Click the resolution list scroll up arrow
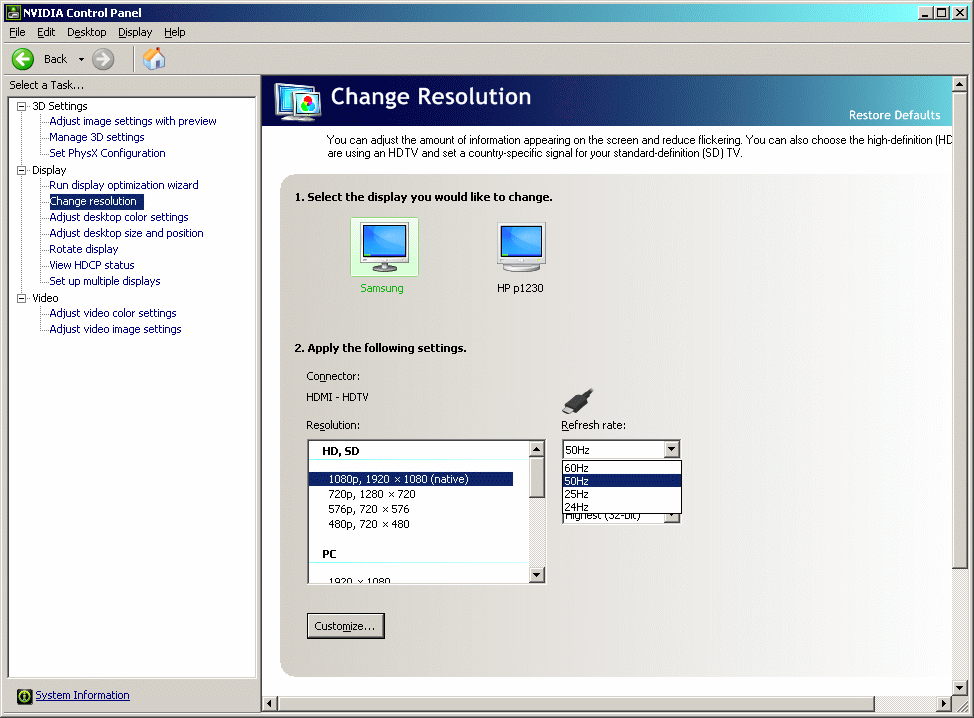This screenshot has height=718, width=974. tap(537, 448)
